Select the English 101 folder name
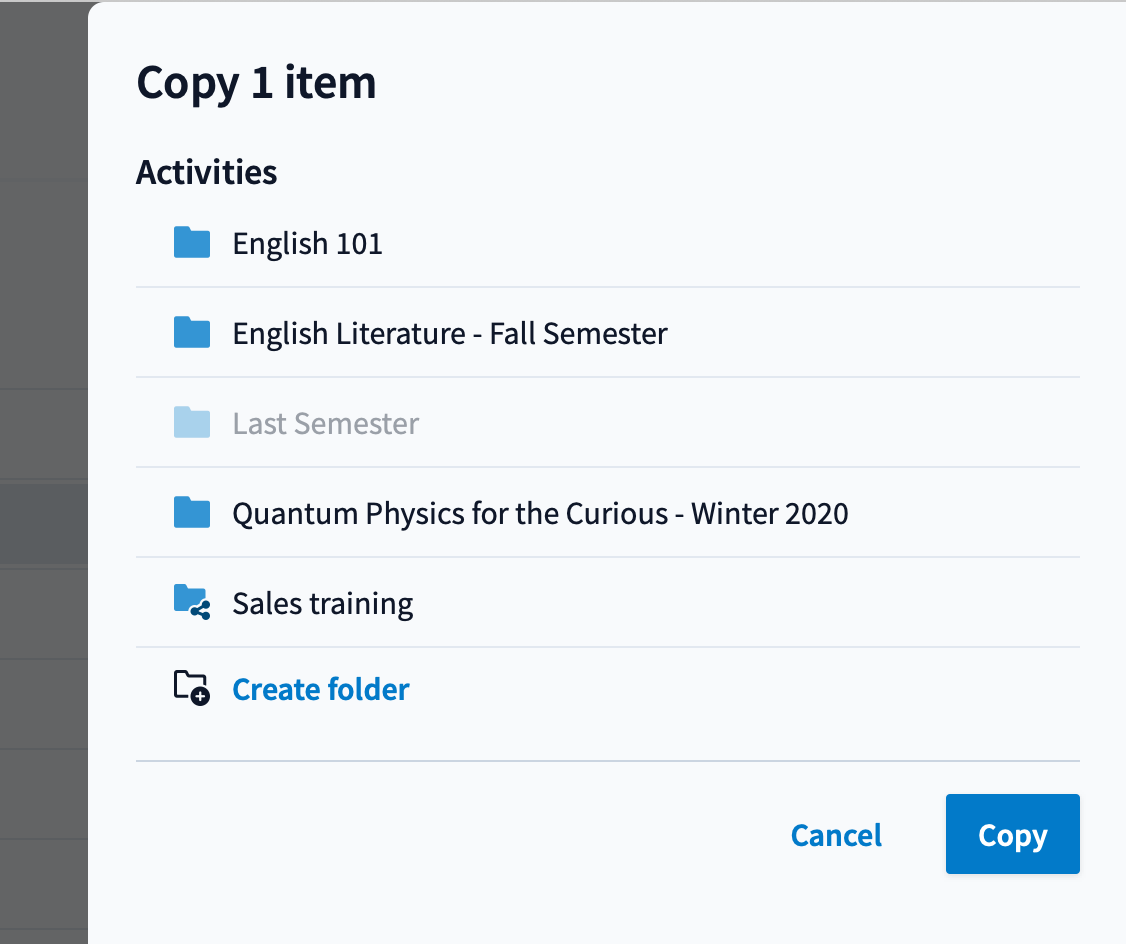 (x=307, y=243)
